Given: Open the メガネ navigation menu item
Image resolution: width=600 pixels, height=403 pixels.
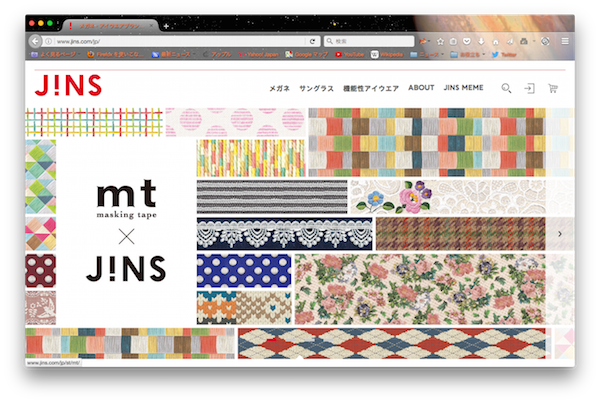Looking at the screenshot, I should coord(279,88).
